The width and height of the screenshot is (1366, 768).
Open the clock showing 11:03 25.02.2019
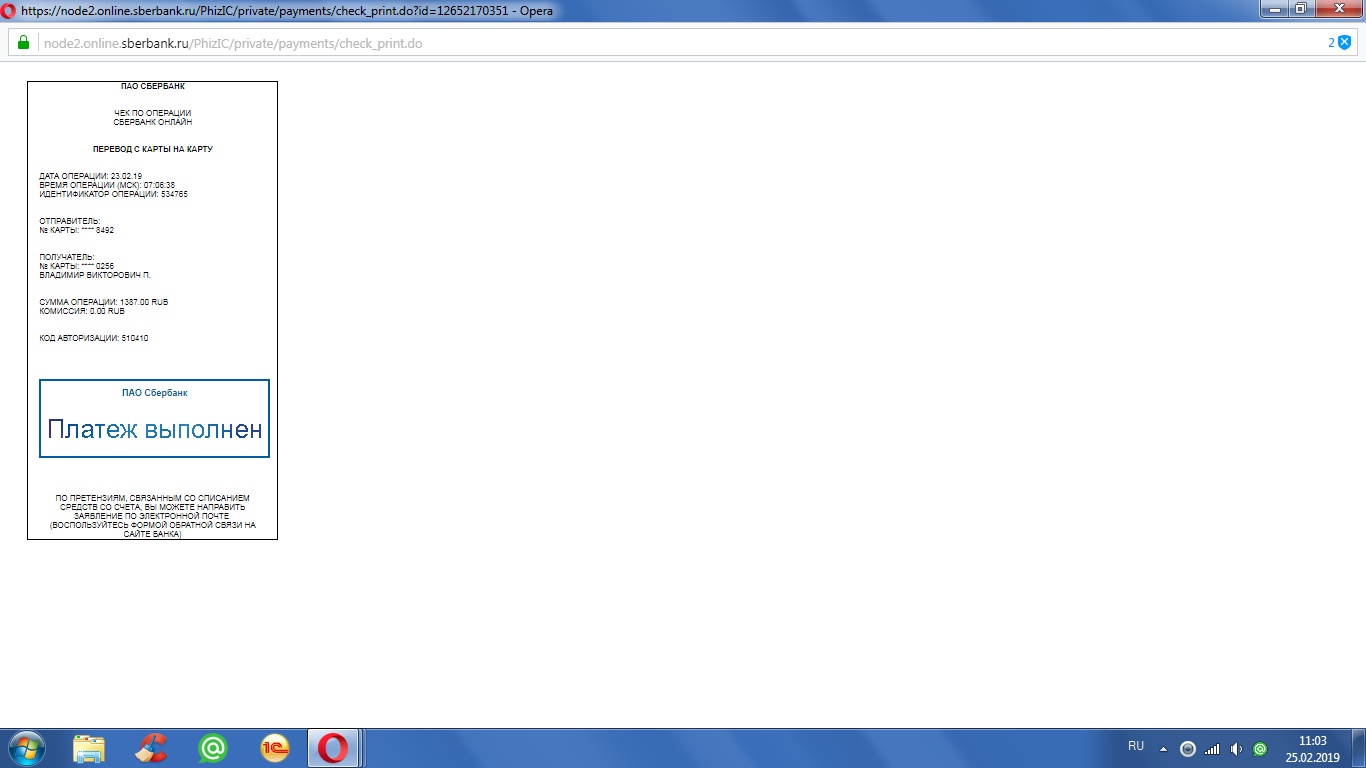click(1312, 749)
